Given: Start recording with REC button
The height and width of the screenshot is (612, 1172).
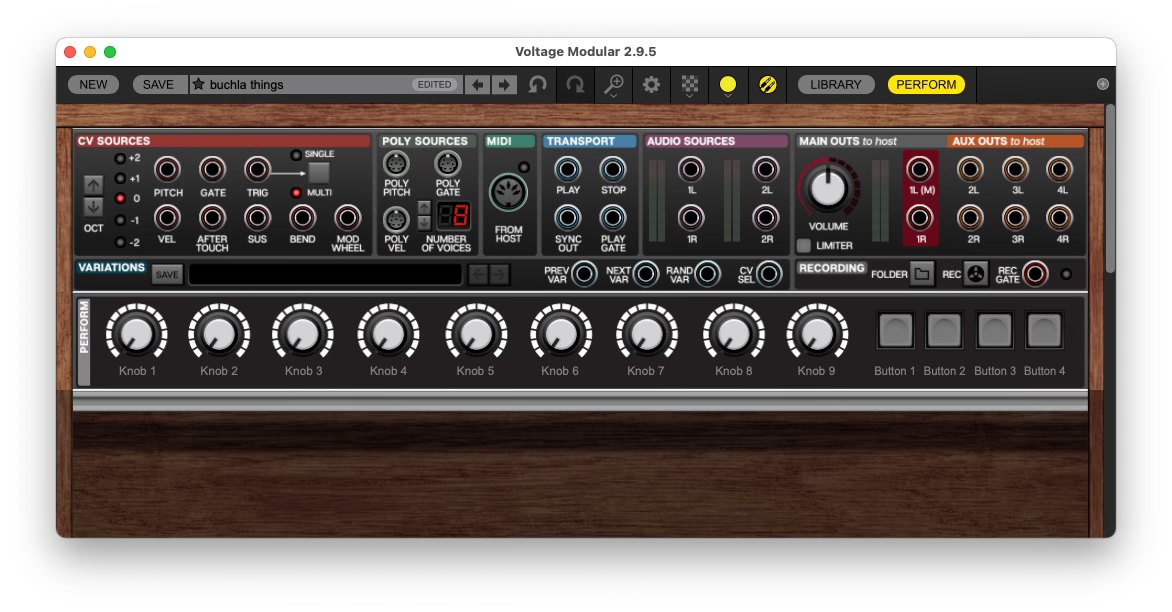Looking at the screenshot, I should [x=975, y=274].
